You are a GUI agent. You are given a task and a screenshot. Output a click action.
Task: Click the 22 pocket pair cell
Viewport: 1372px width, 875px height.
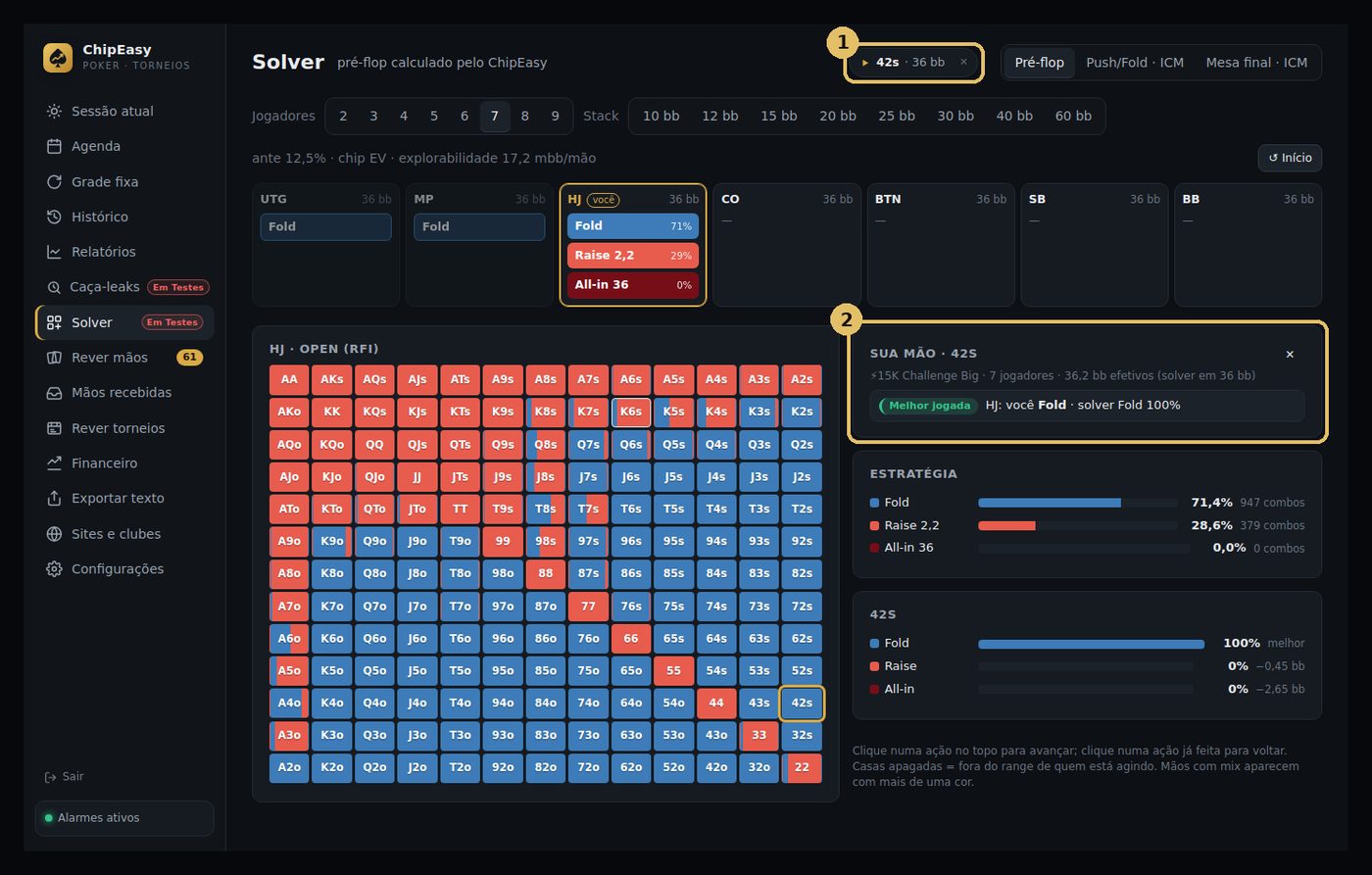802,768
